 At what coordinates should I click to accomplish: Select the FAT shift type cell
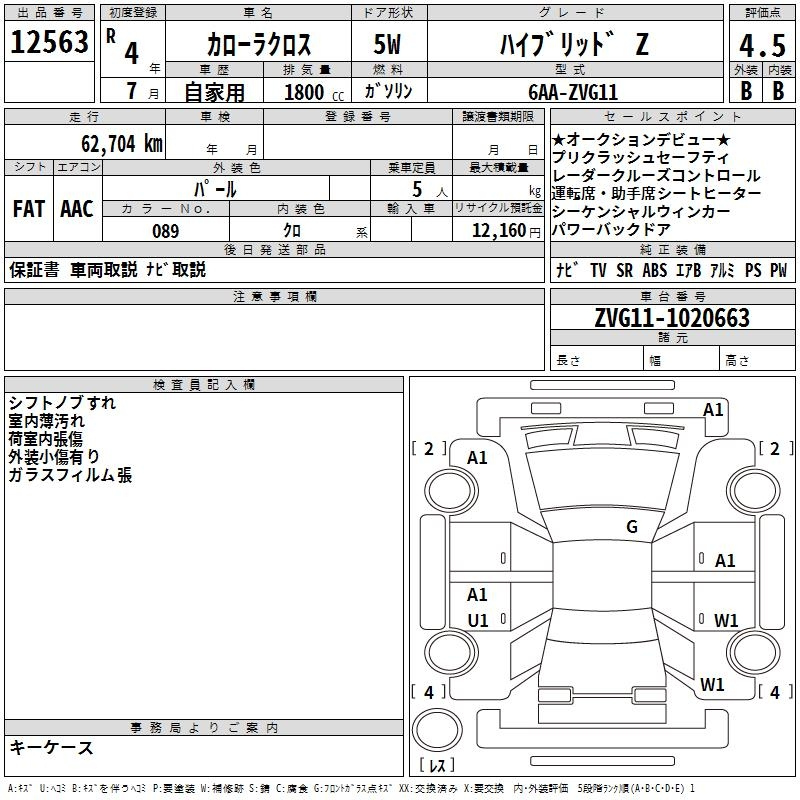click(x=28, y=209)
